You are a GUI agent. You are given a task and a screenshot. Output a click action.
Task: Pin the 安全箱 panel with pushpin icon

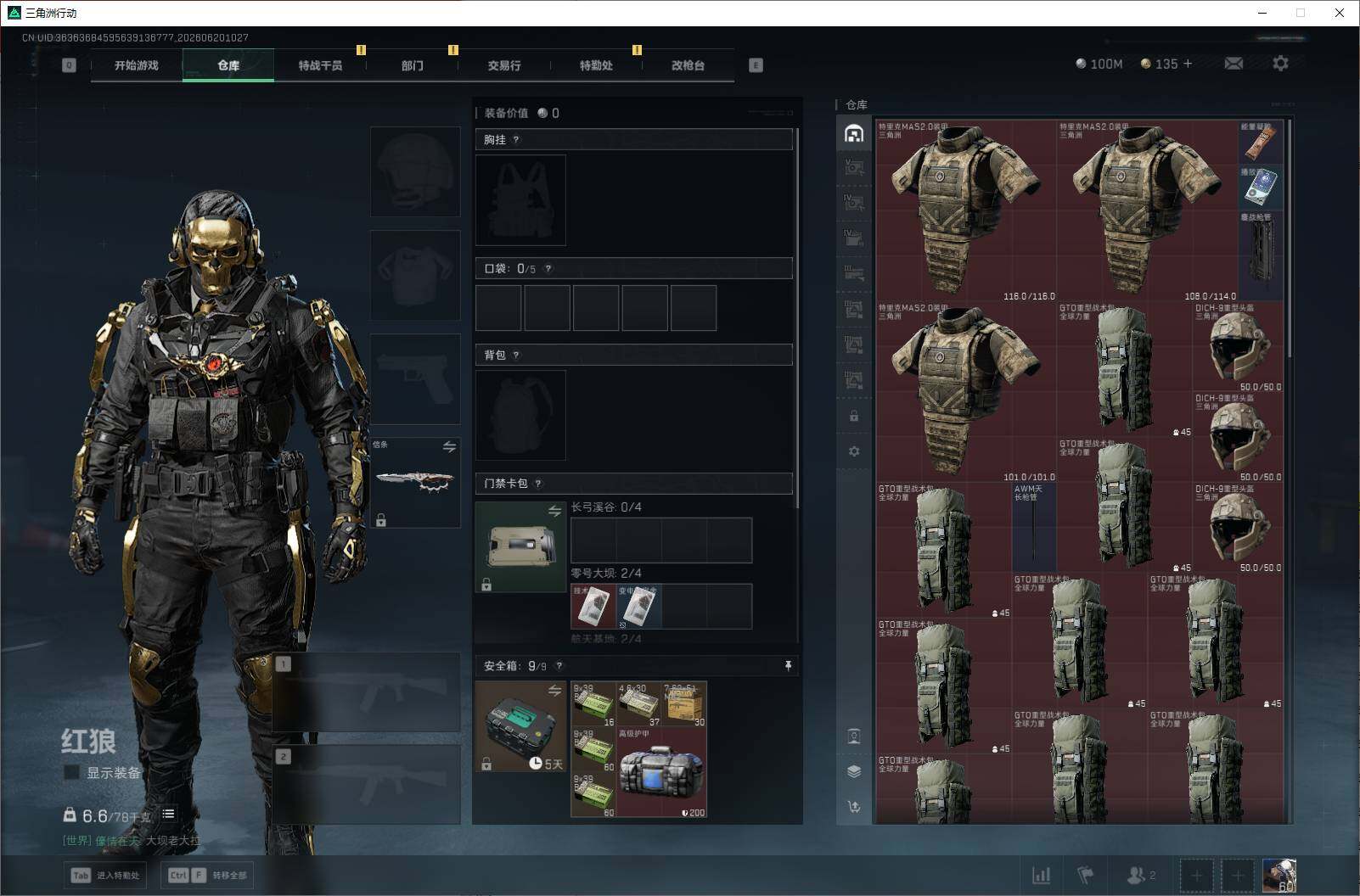click(788, 666)
